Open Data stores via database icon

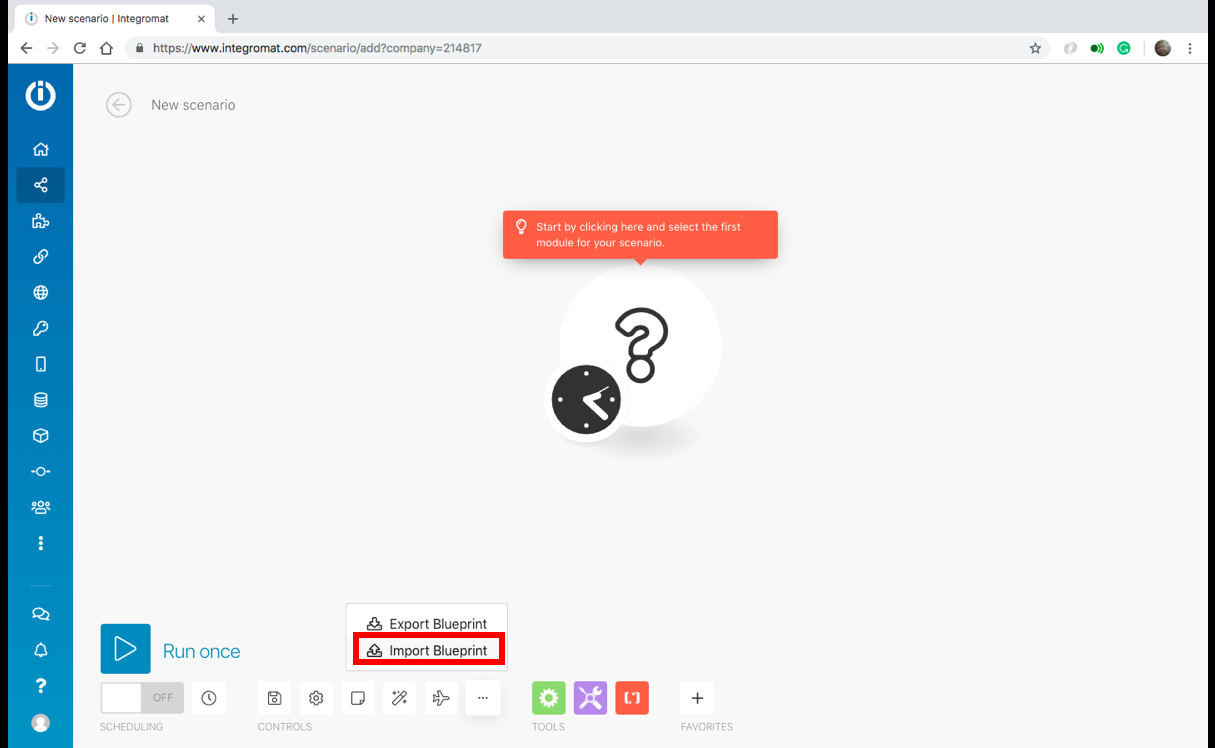[x=40, y=399]
